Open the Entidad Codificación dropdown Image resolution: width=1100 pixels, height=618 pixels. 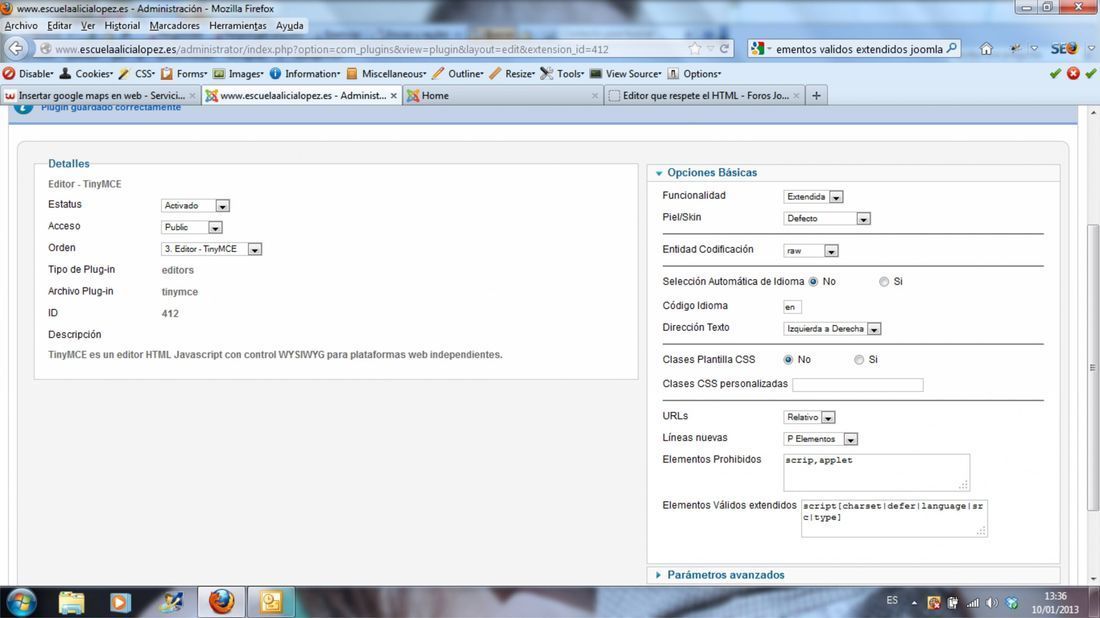point(810,251)
